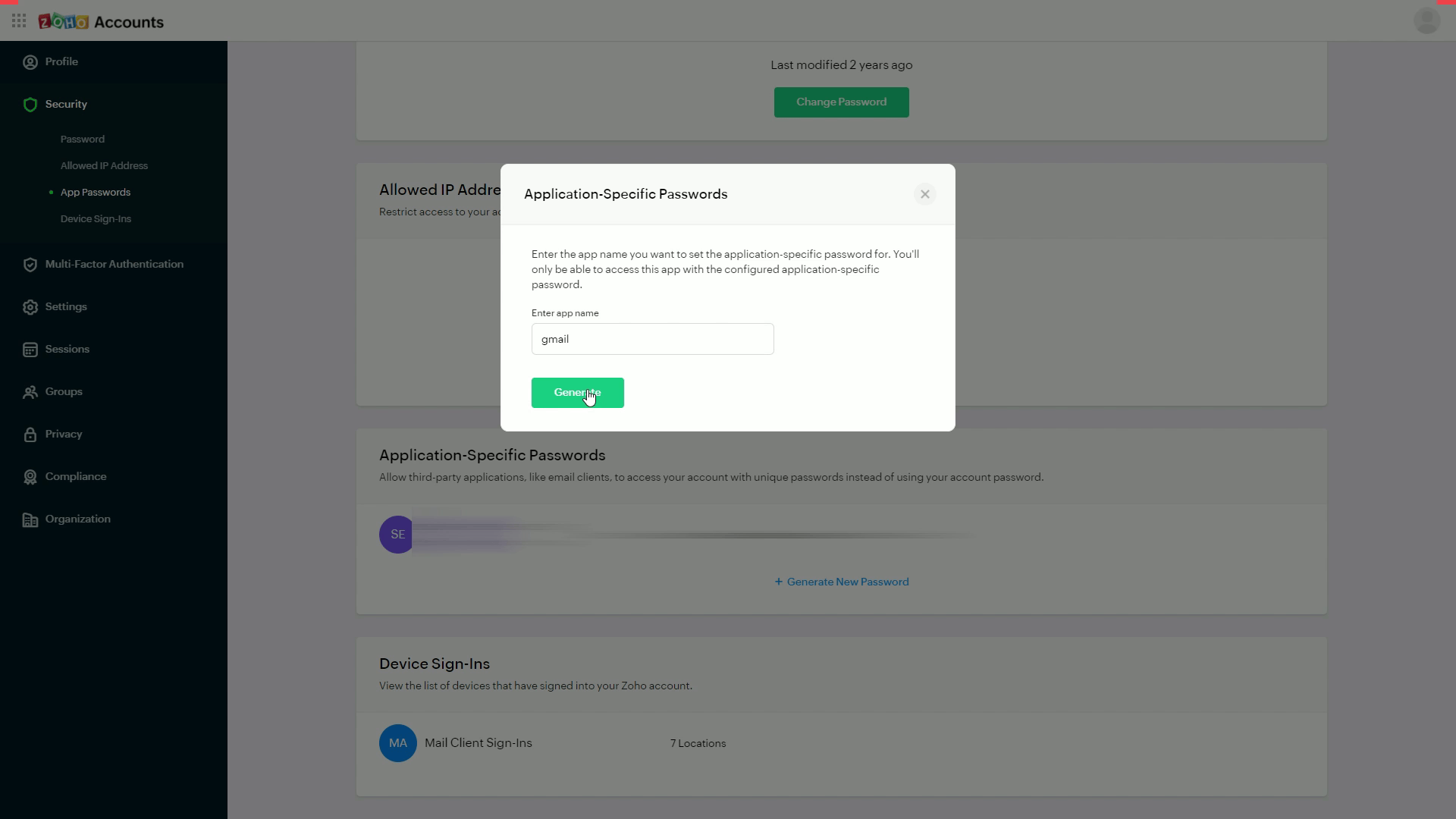Go to Password submenu item

pos(83,140)
